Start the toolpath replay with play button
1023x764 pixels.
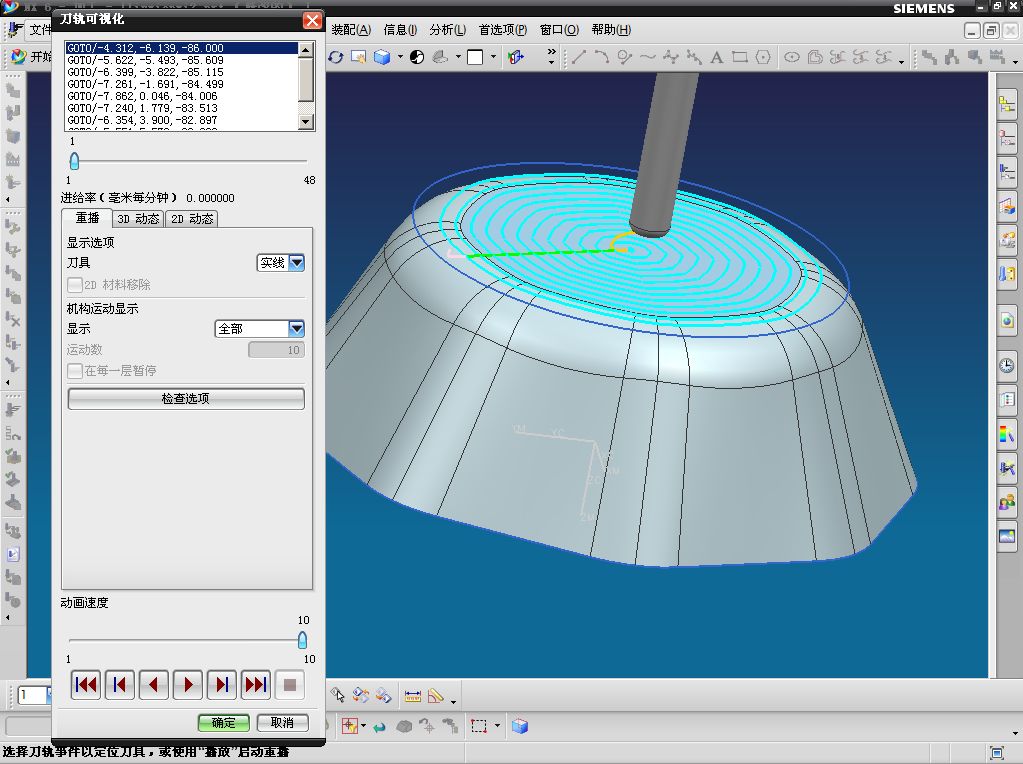[188, 684]
